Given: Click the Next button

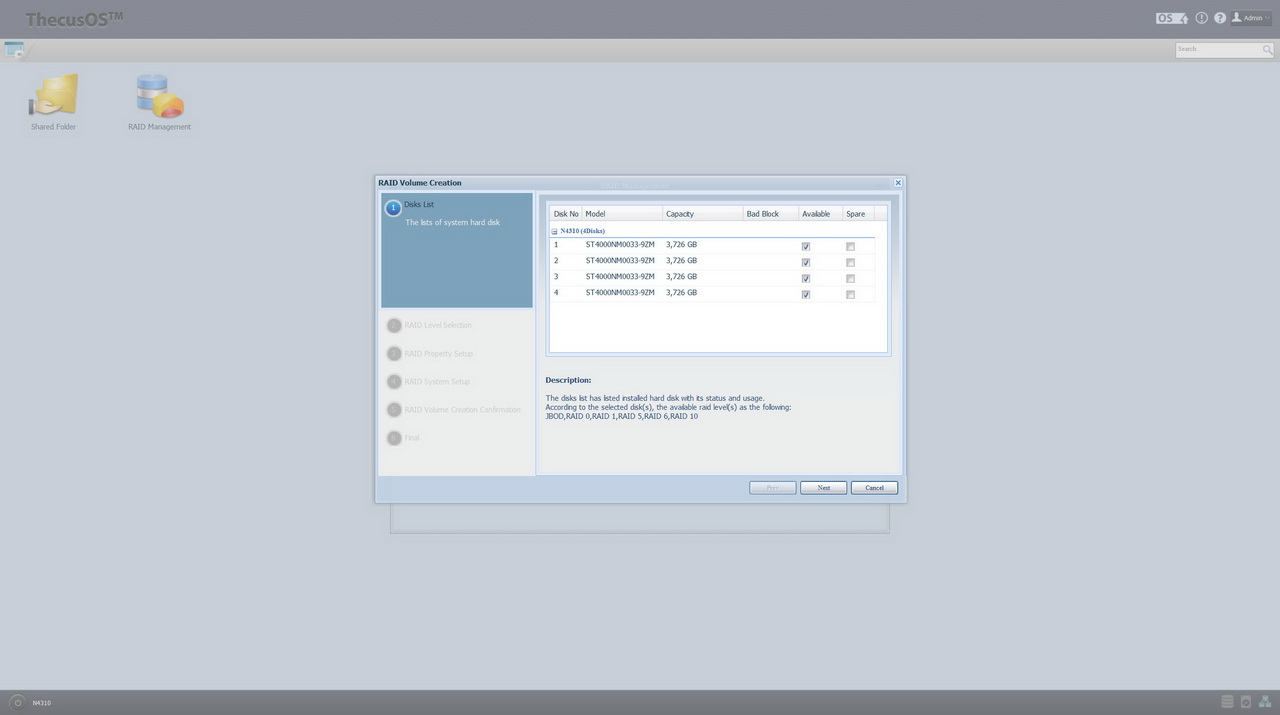Looking at the screenshot, I should point(824,488).
